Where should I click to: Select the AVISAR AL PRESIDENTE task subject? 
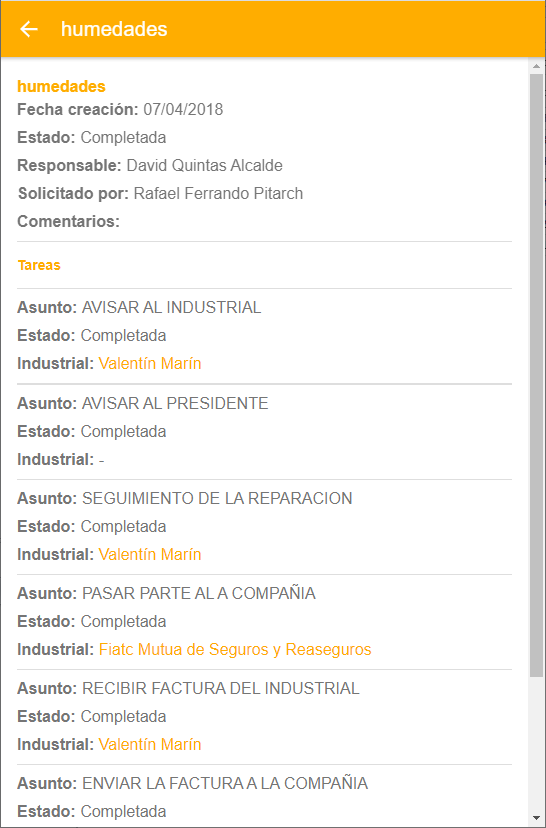coord(175,403)
